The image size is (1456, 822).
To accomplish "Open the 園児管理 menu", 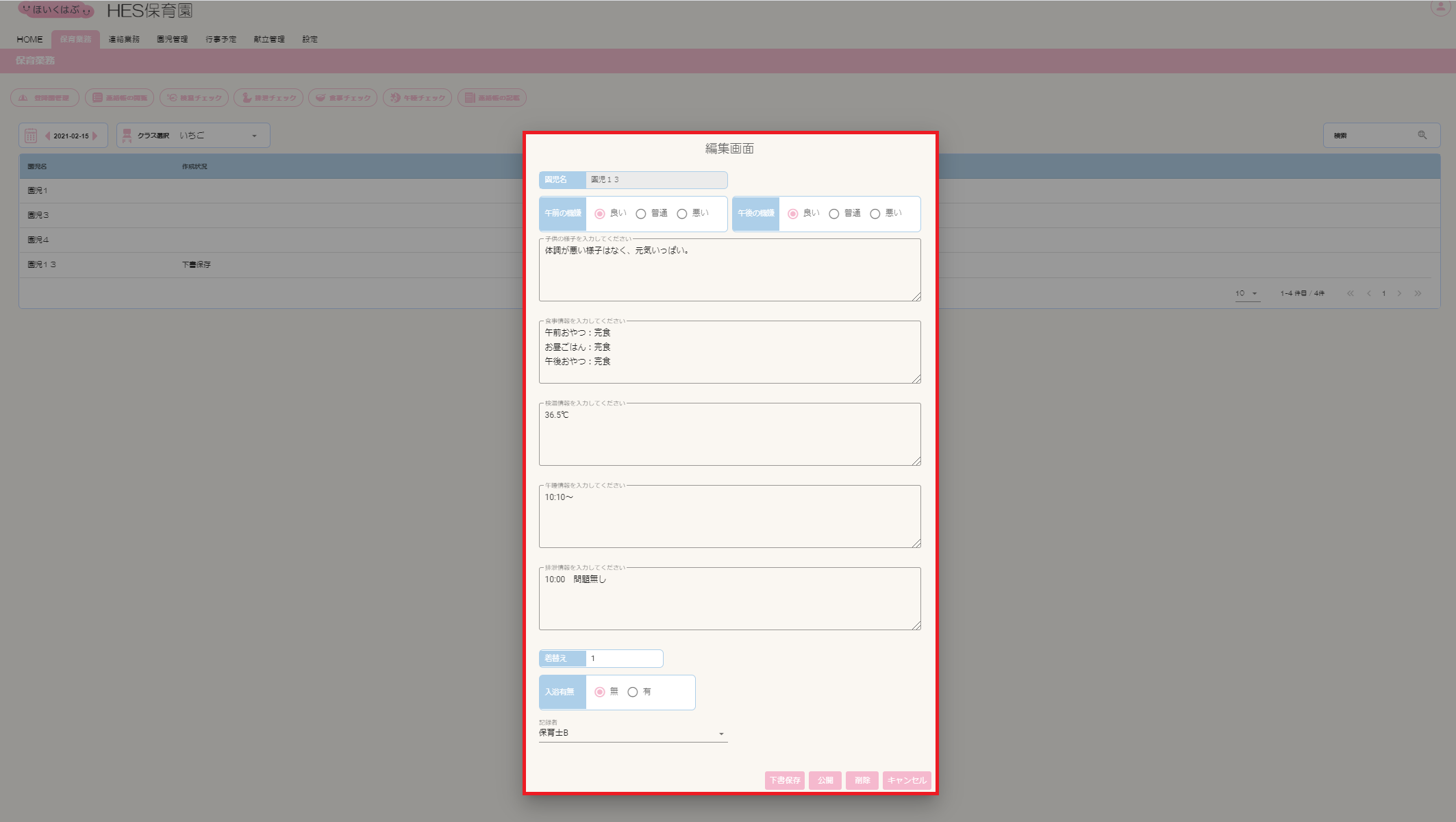I will [173, 39].
